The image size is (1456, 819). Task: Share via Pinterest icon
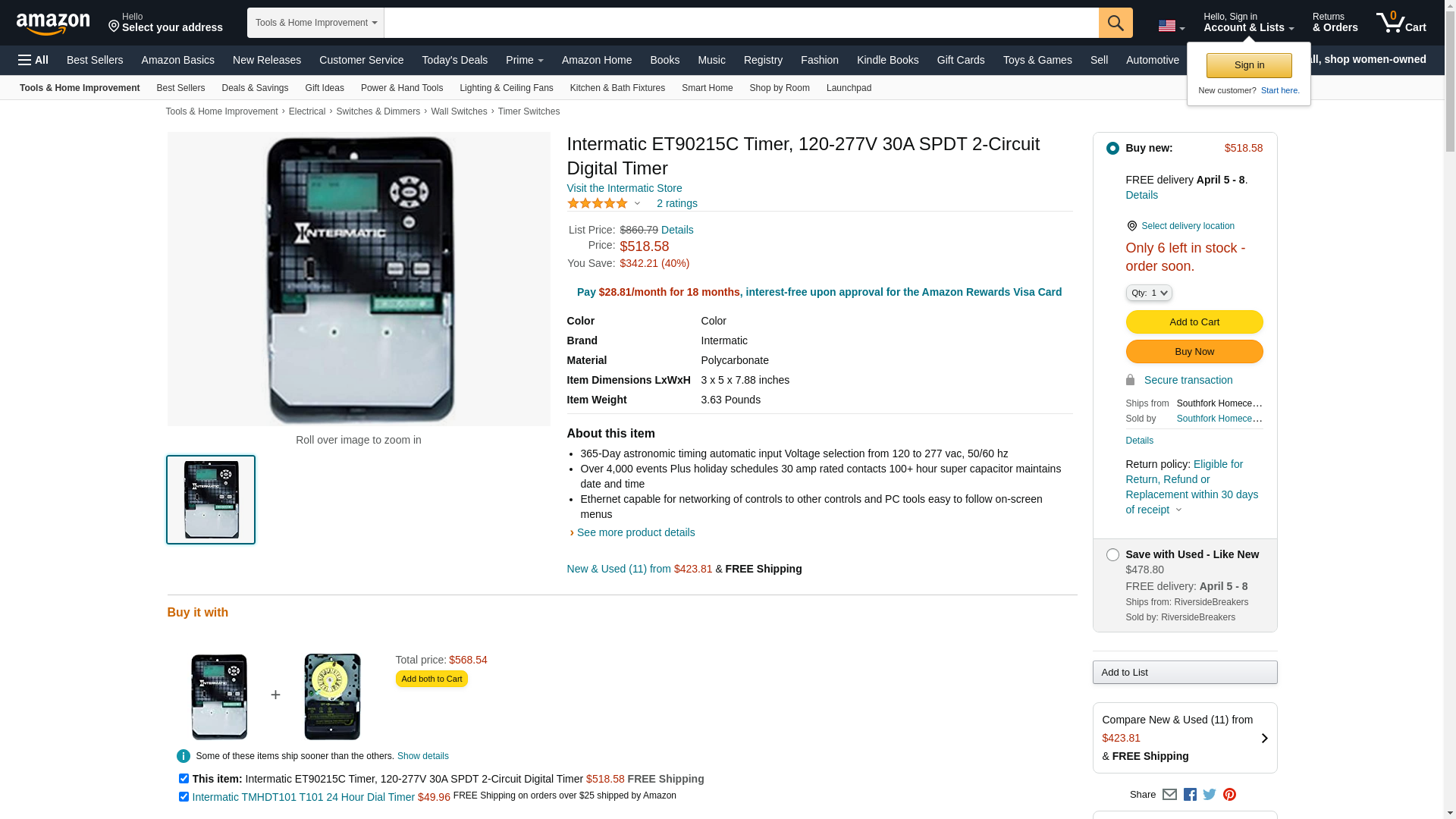[x=1229, y=795]
